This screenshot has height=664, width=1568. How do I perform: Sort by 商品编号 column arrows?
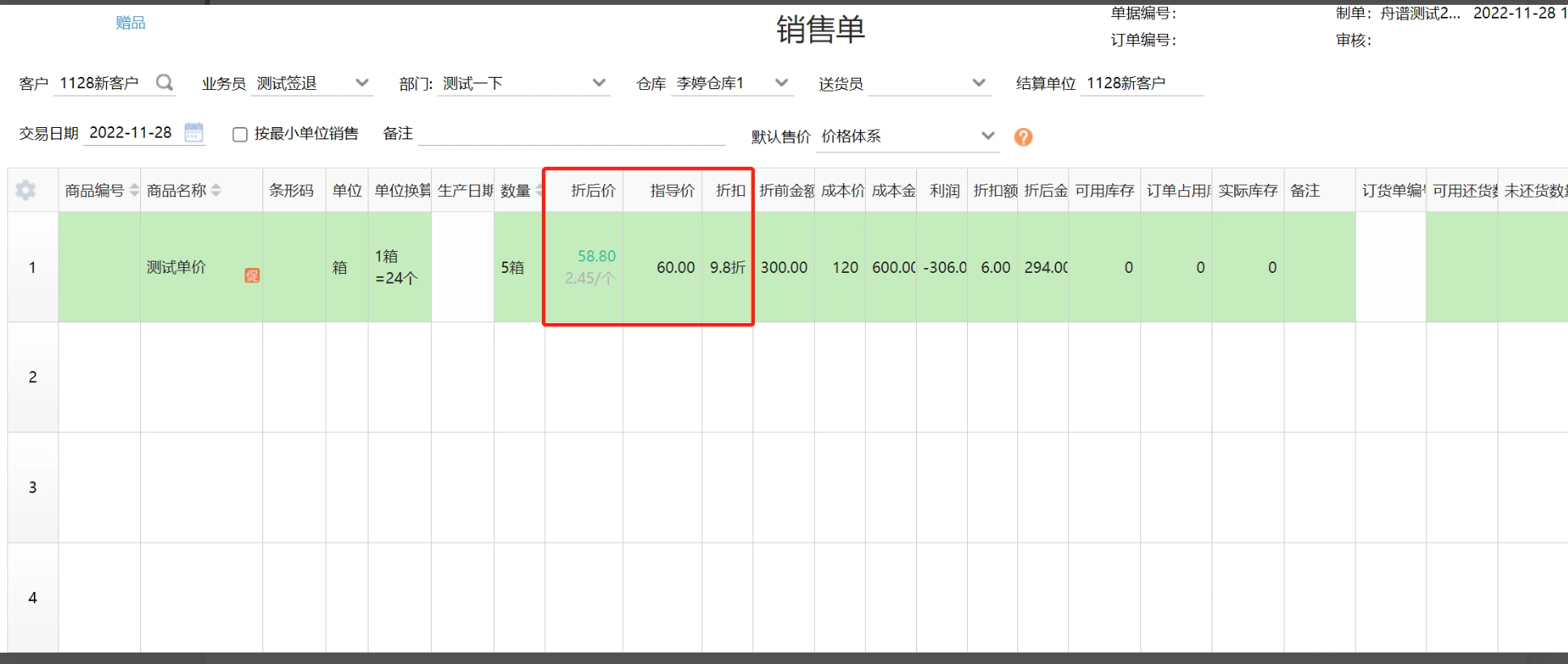point(134,190)
